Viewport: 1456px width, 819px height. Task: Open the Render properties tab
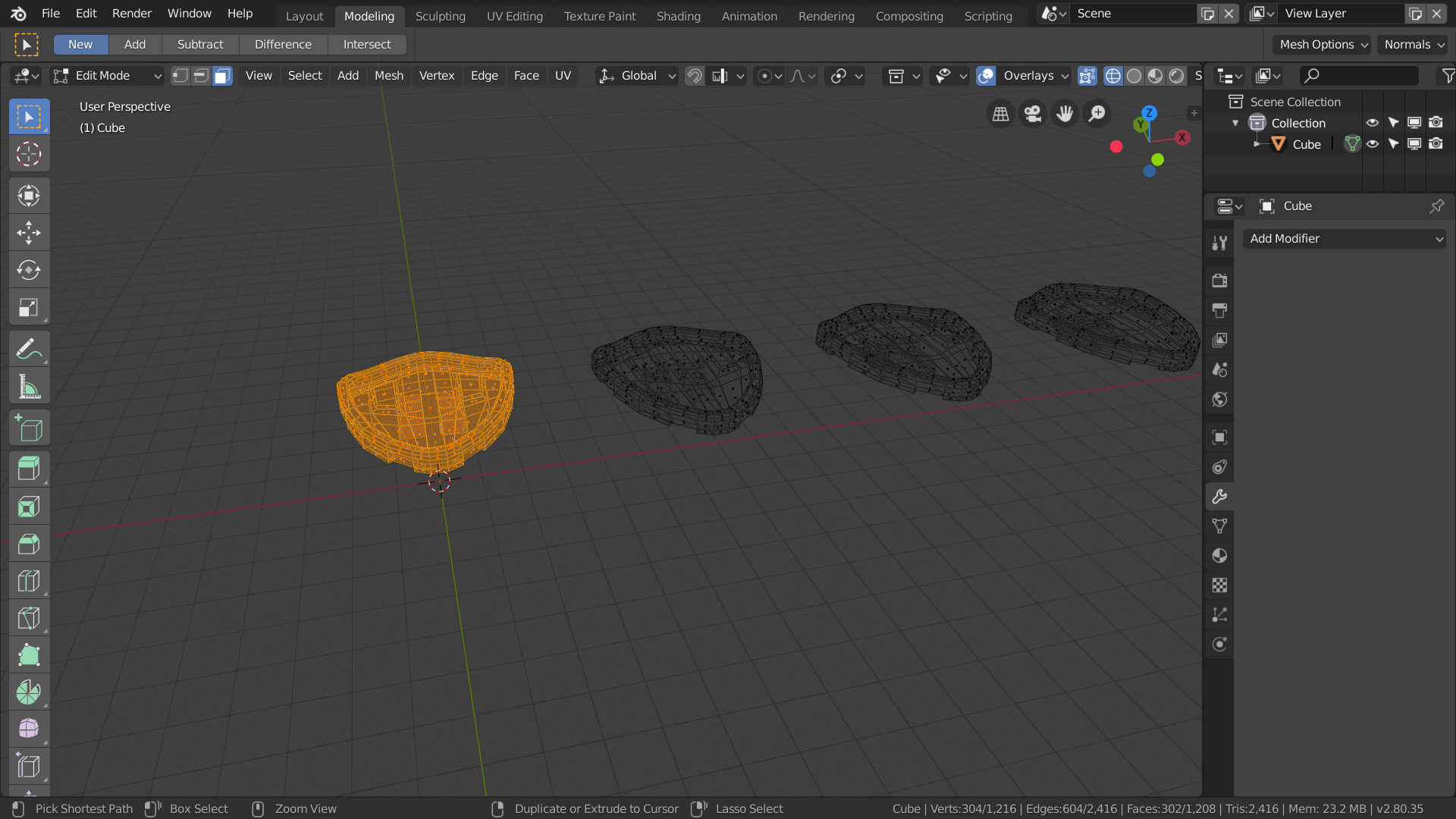(1219, 281)
